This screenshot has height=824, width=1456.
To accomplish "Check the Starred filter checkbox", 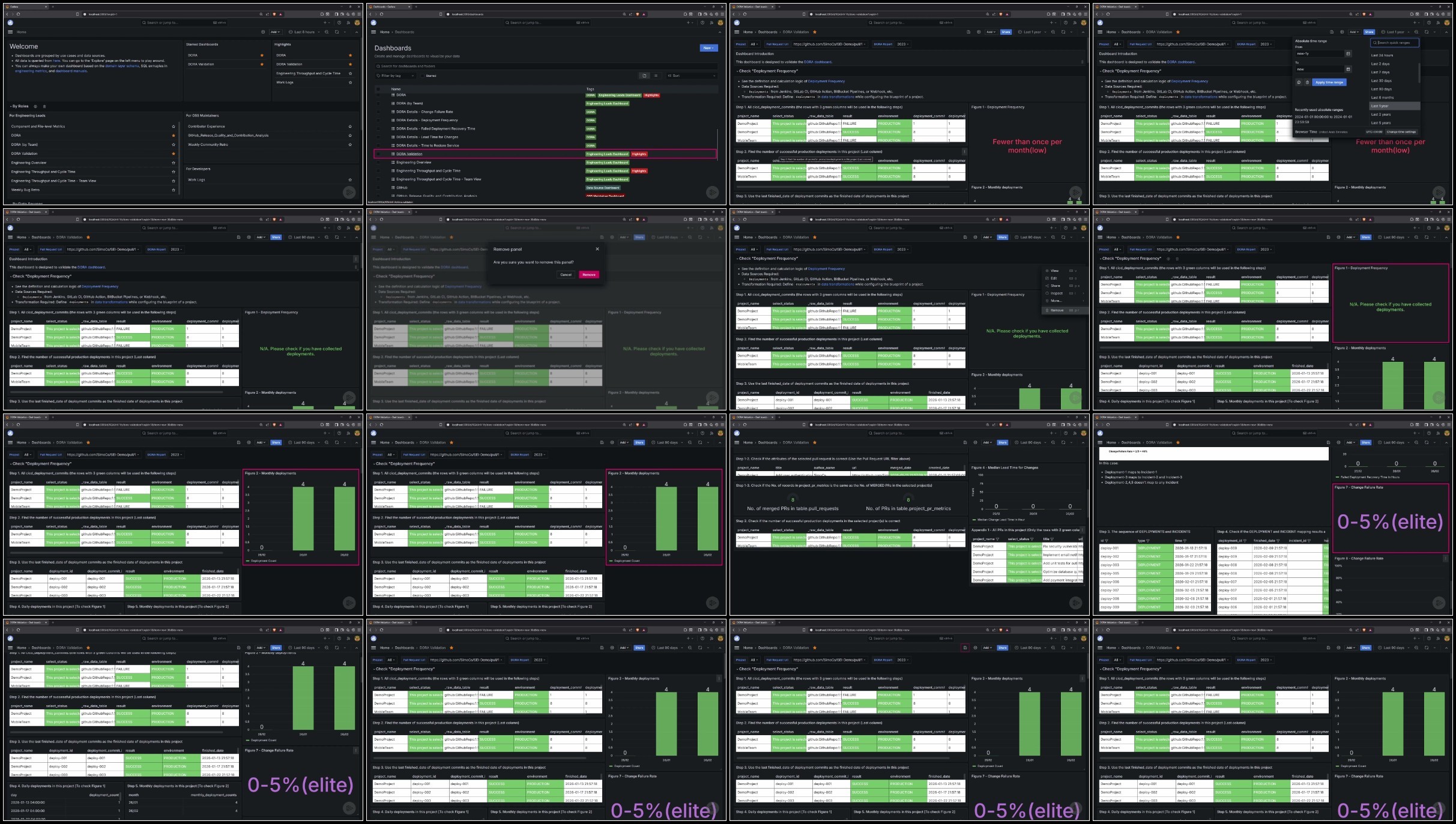I will (422, 76).
